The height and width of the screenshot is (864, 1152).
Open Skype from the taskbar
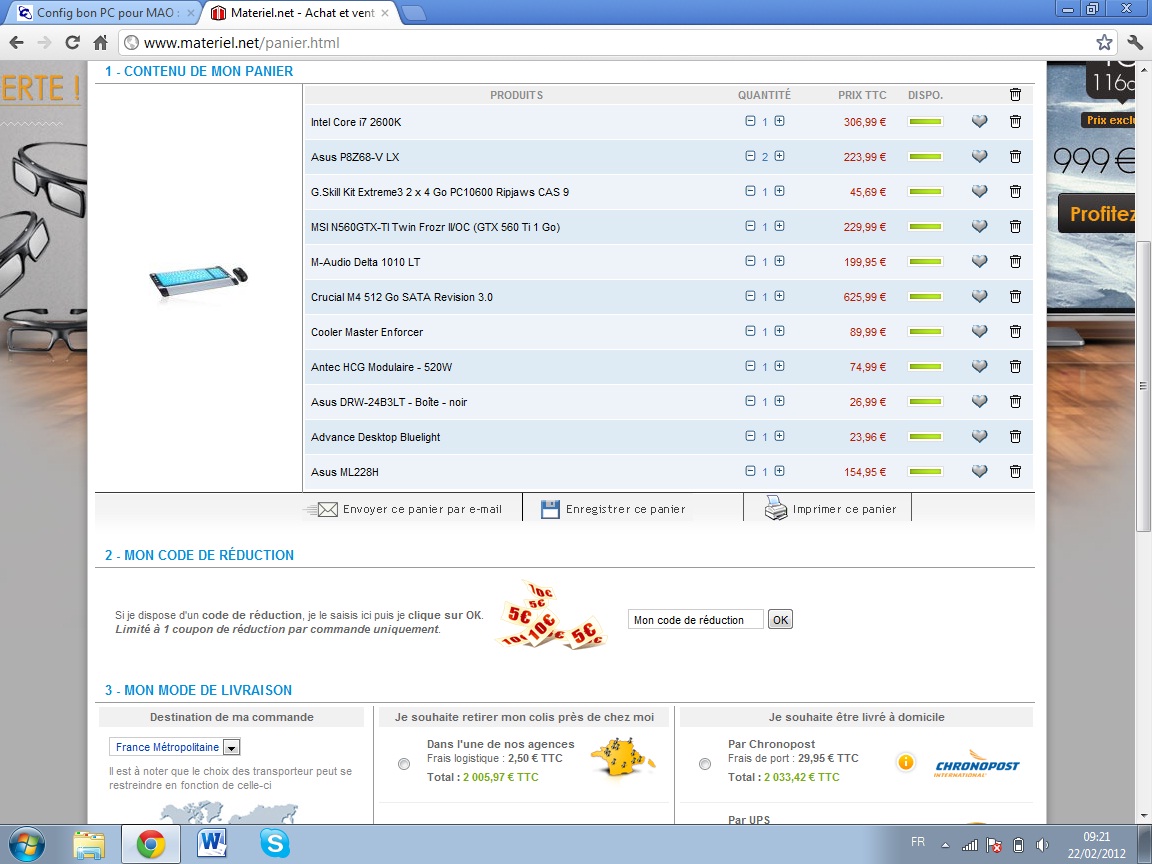coord(274,843)
